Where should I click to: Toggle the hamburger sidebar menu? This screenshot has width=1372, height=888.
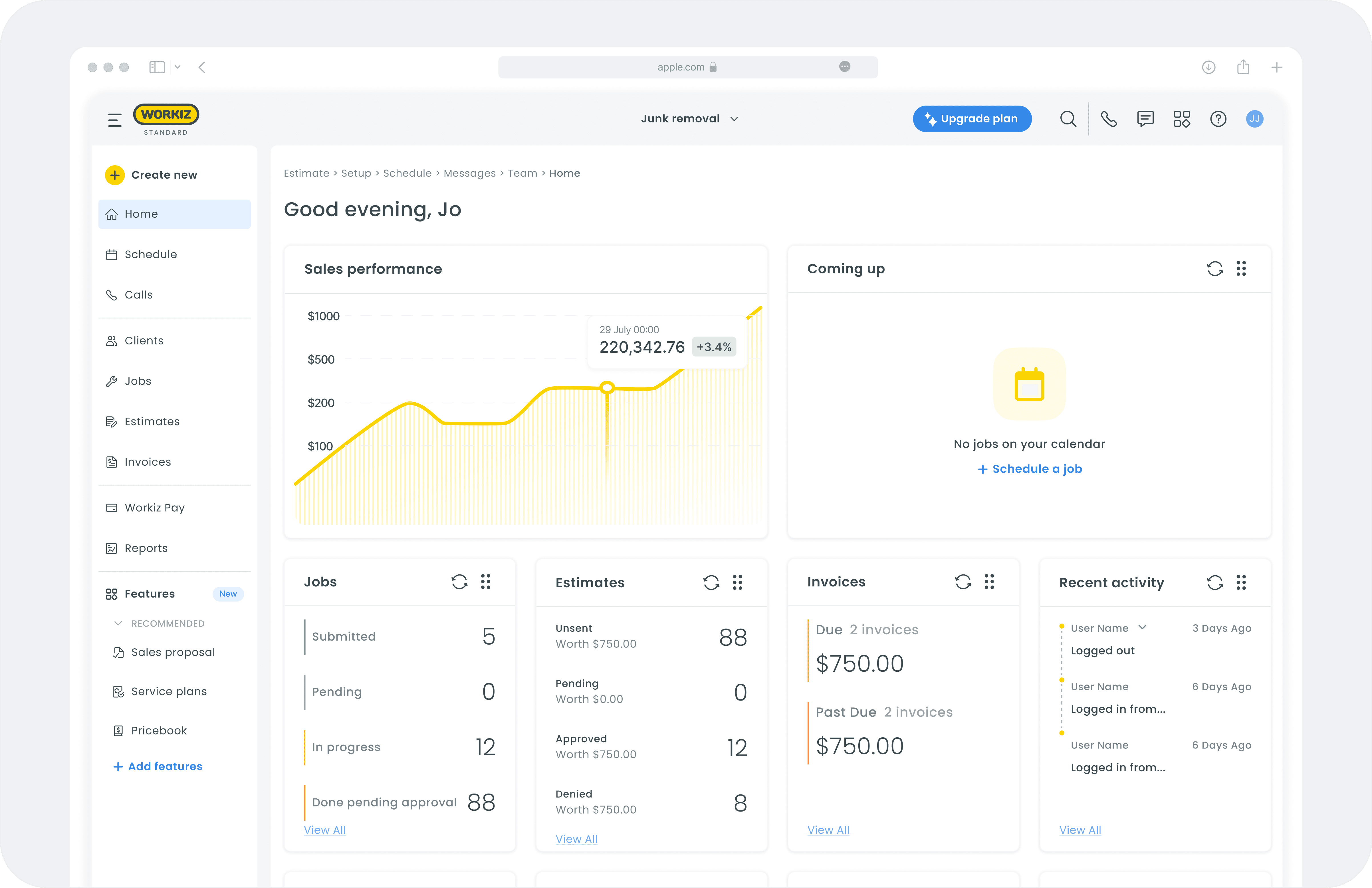115,120
